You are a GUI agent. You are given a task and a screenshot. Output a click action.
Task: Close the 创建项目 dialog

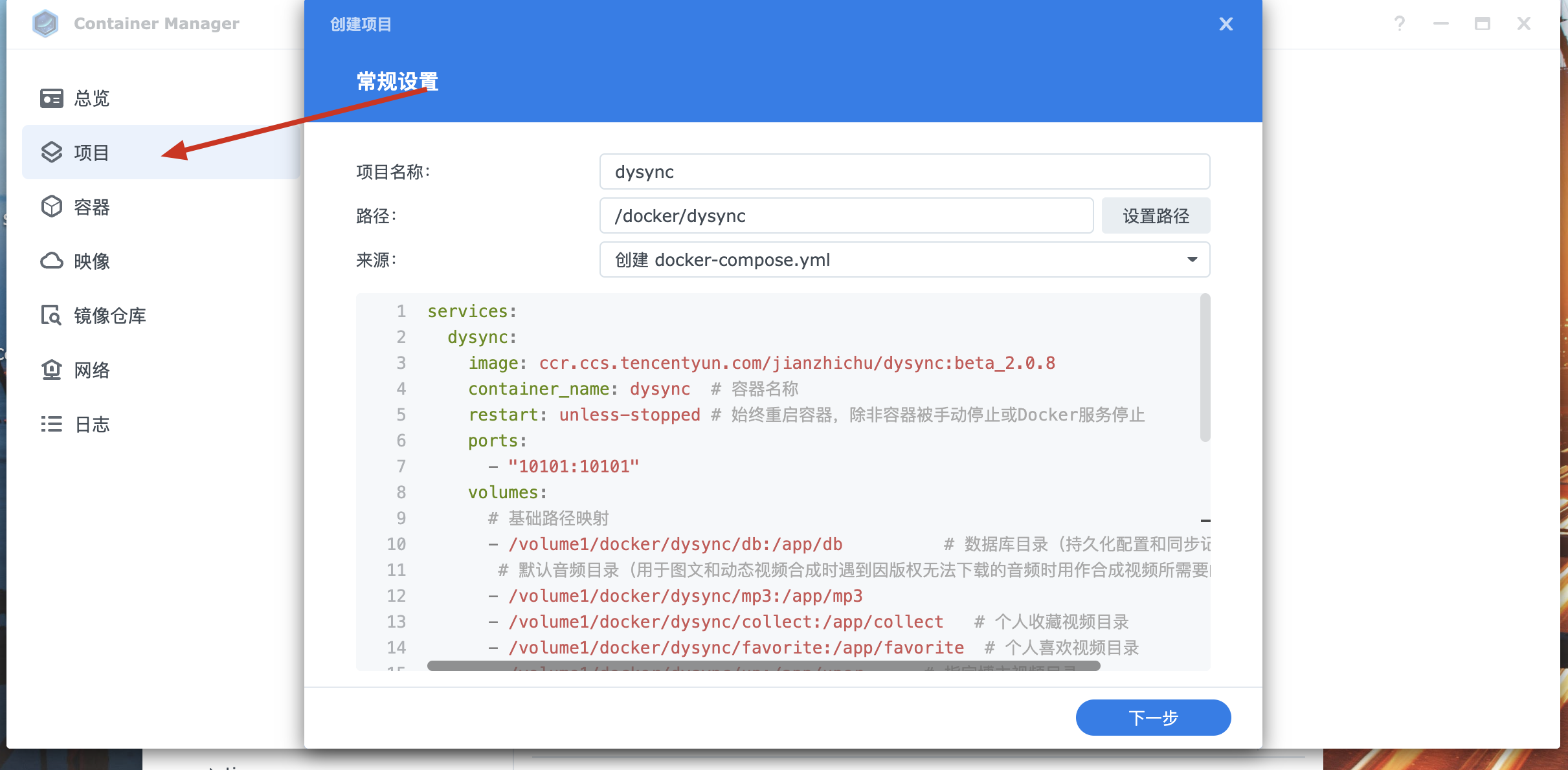(x=1226, y=24)
